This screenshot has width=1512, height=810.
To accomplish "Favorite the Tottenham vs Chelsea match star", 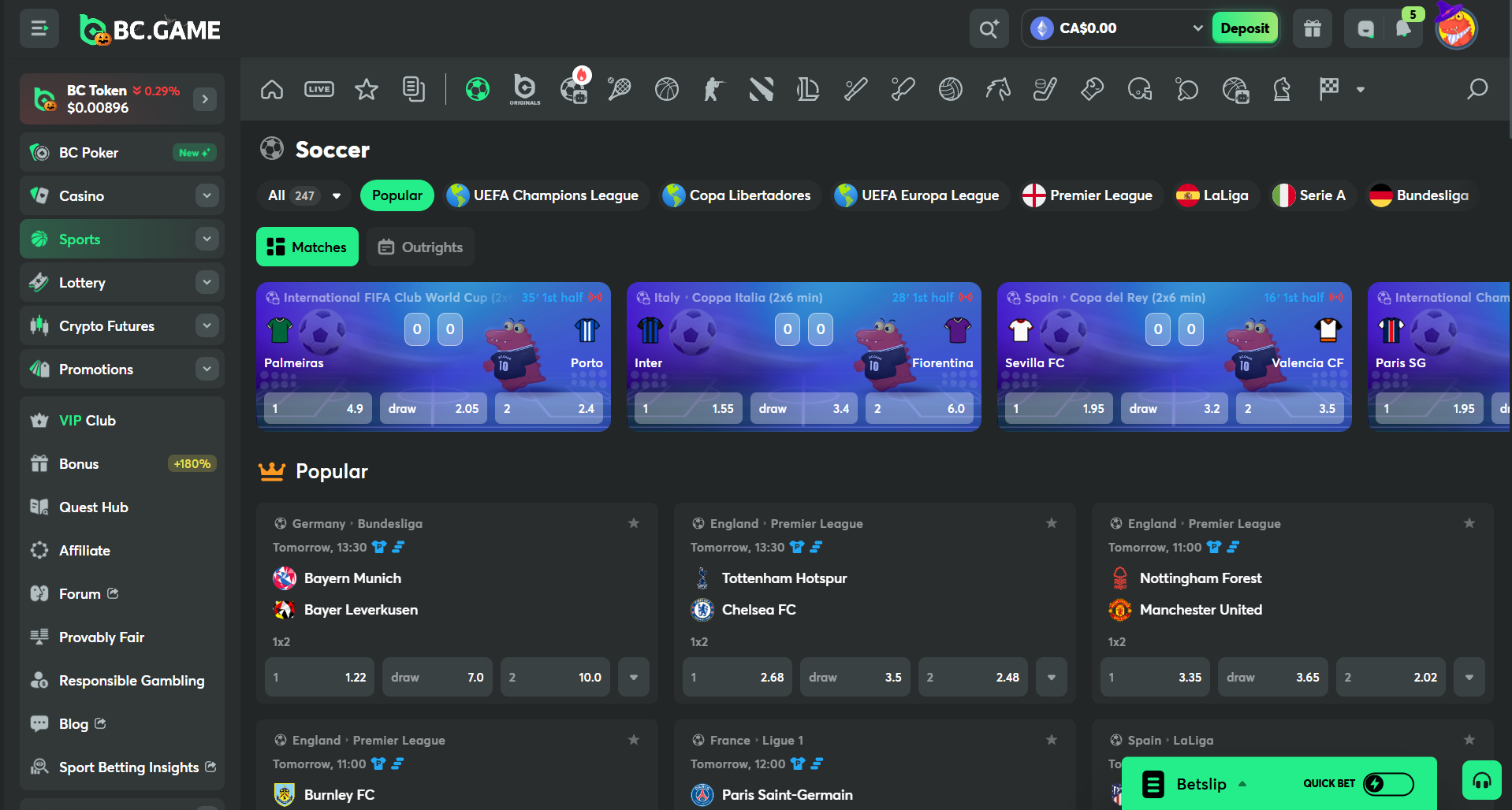I will point(1051,523).
